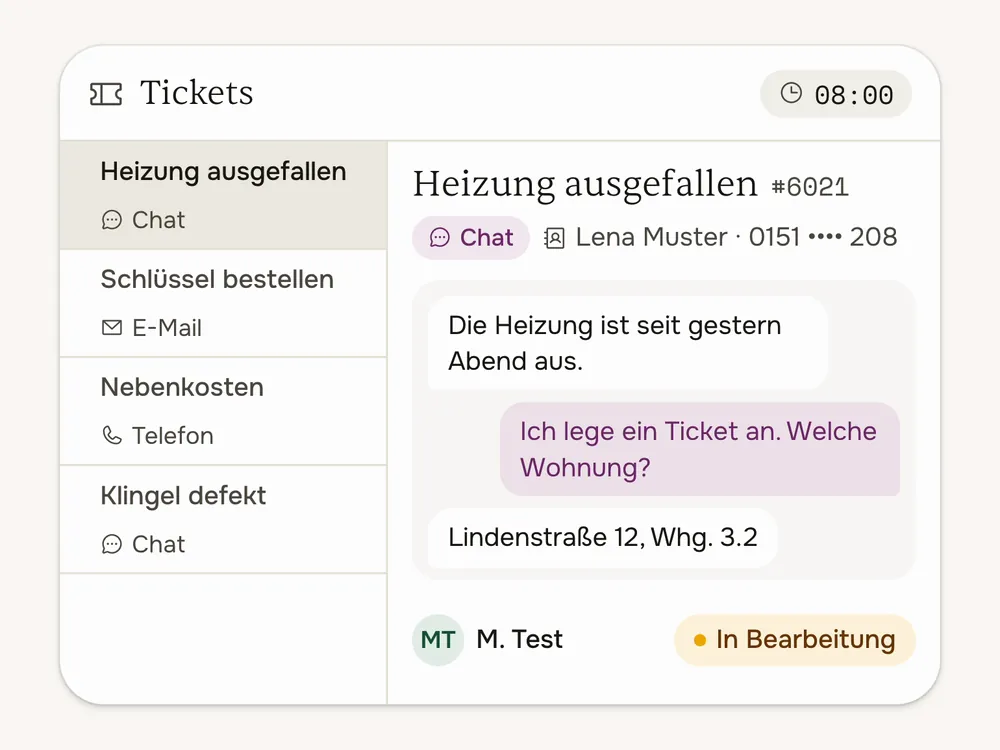Click chat bubble icon under Klingel defekt
1000x750 pixels.
pyautogui.click(x=112, y=544)
